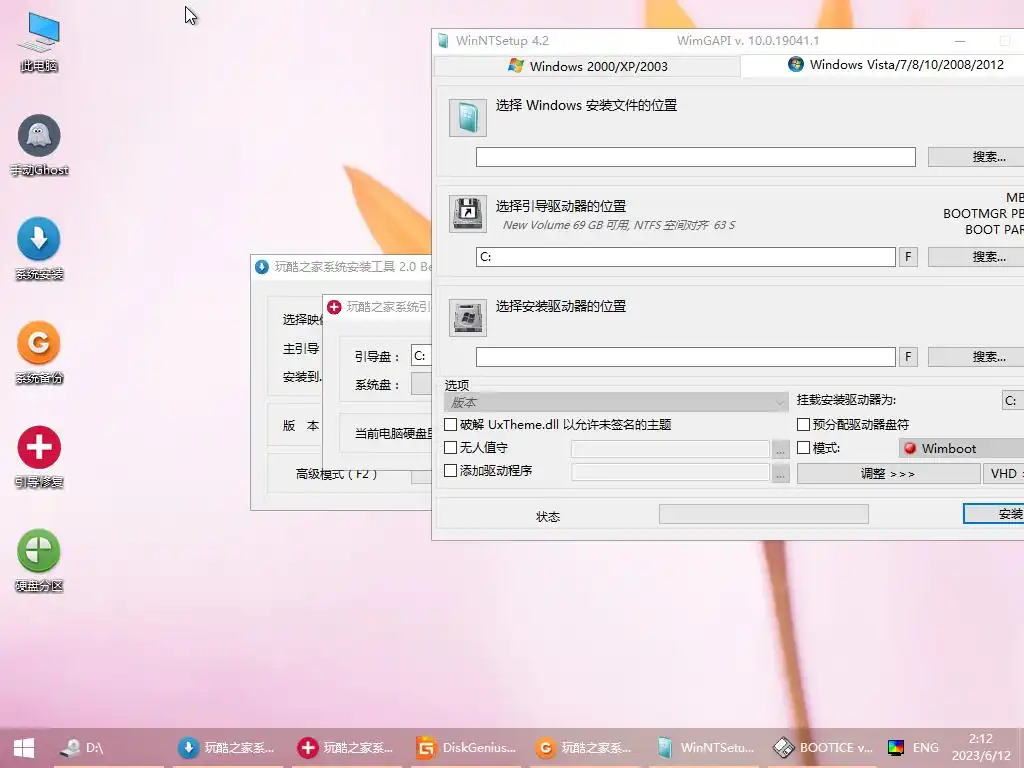
Task: Toggle the 模式 checkbox
Action: pos(804,447)
